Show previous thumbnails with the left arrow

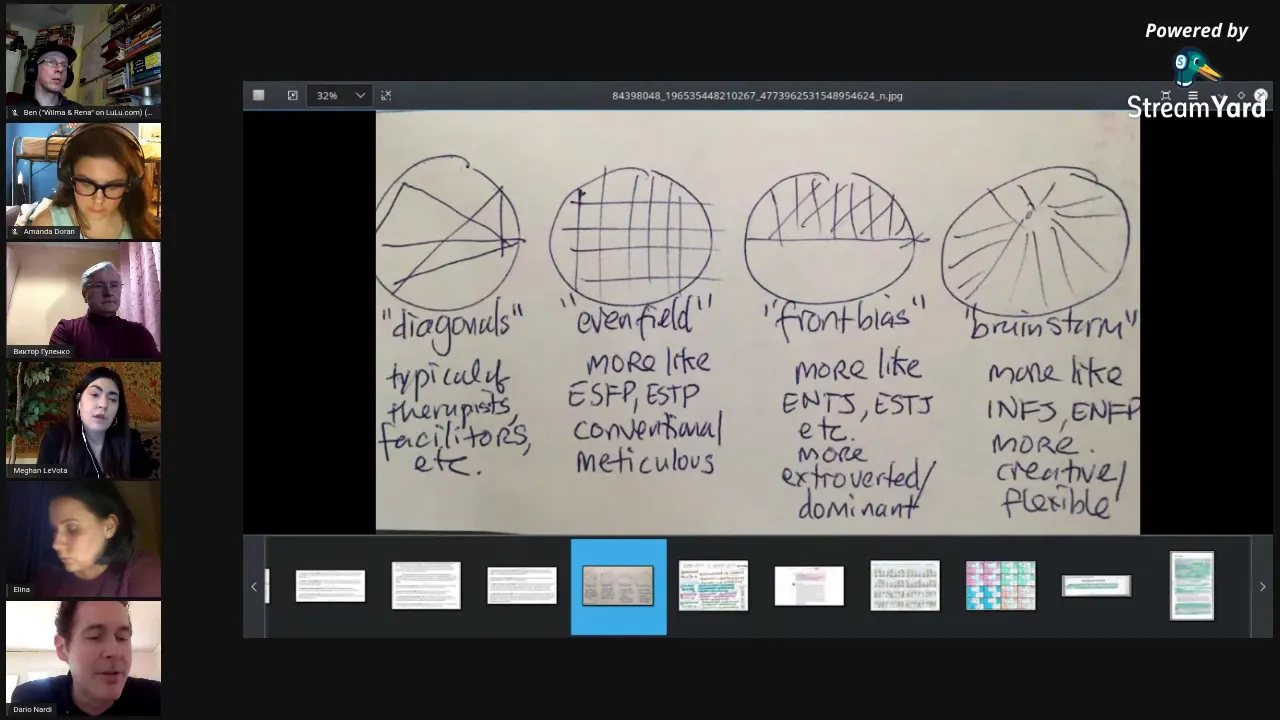click(254, 587)
